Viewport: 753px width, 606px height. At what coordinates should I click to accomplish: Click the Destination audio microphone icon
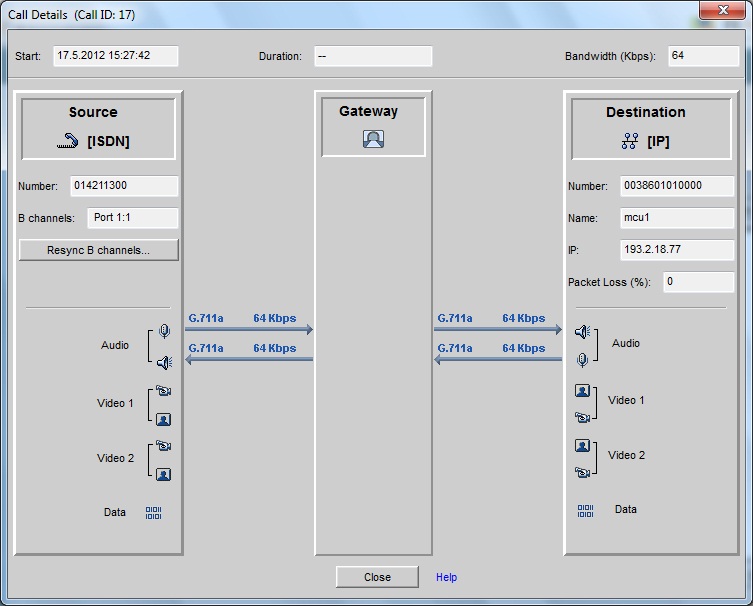(583, 360)
